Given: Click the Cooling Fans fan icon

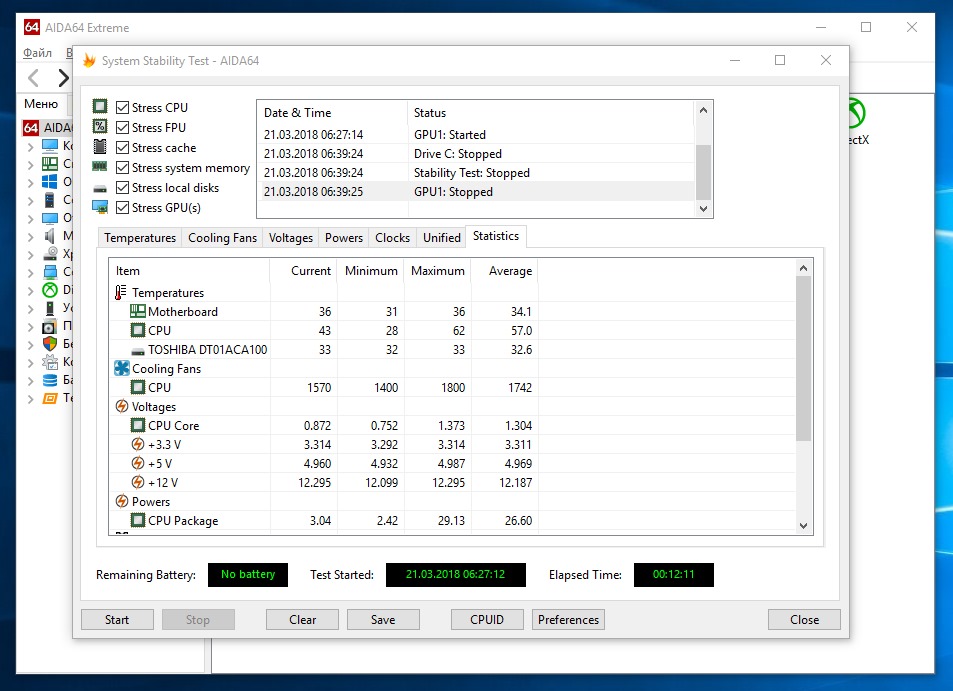Looking at the screenshot, I should click(122, 368).
